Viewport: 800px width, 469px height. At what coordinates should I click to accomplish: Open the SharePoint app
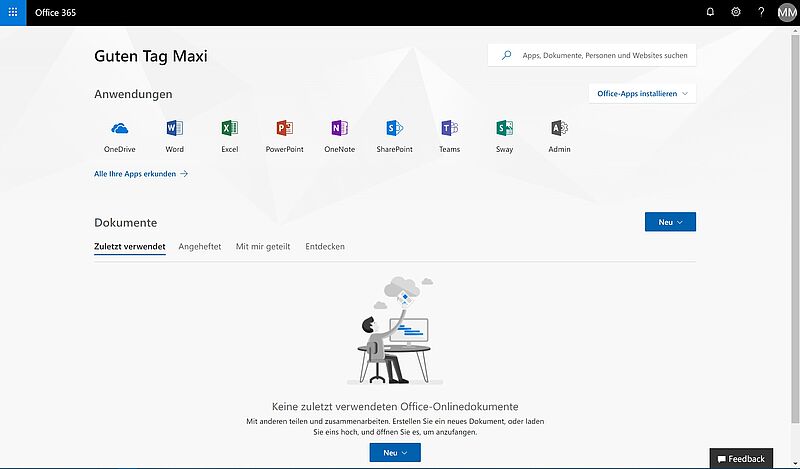[x=394, y=136]
